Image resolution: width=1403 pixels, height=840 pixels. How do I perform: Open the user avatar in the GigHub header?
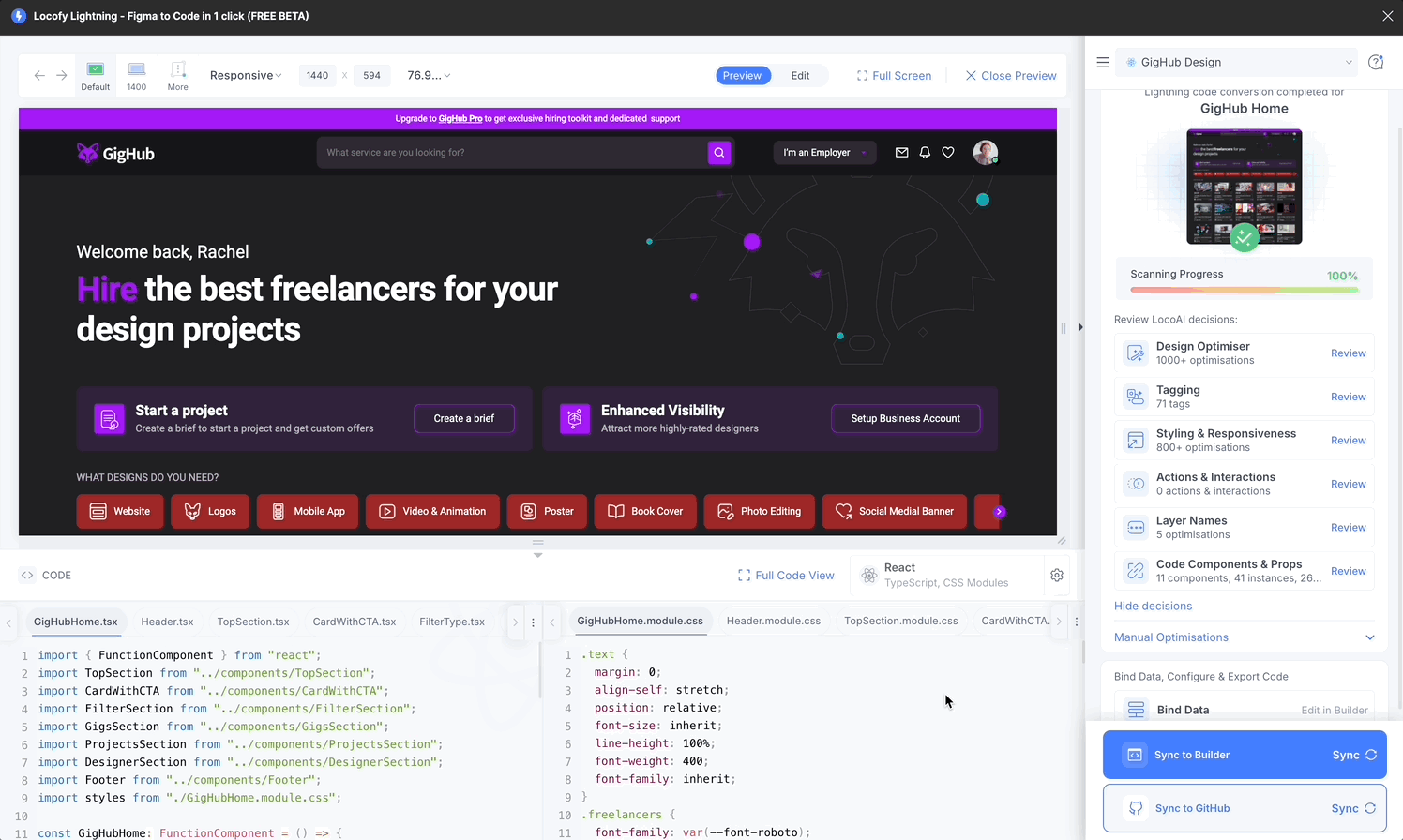(985, 153)
